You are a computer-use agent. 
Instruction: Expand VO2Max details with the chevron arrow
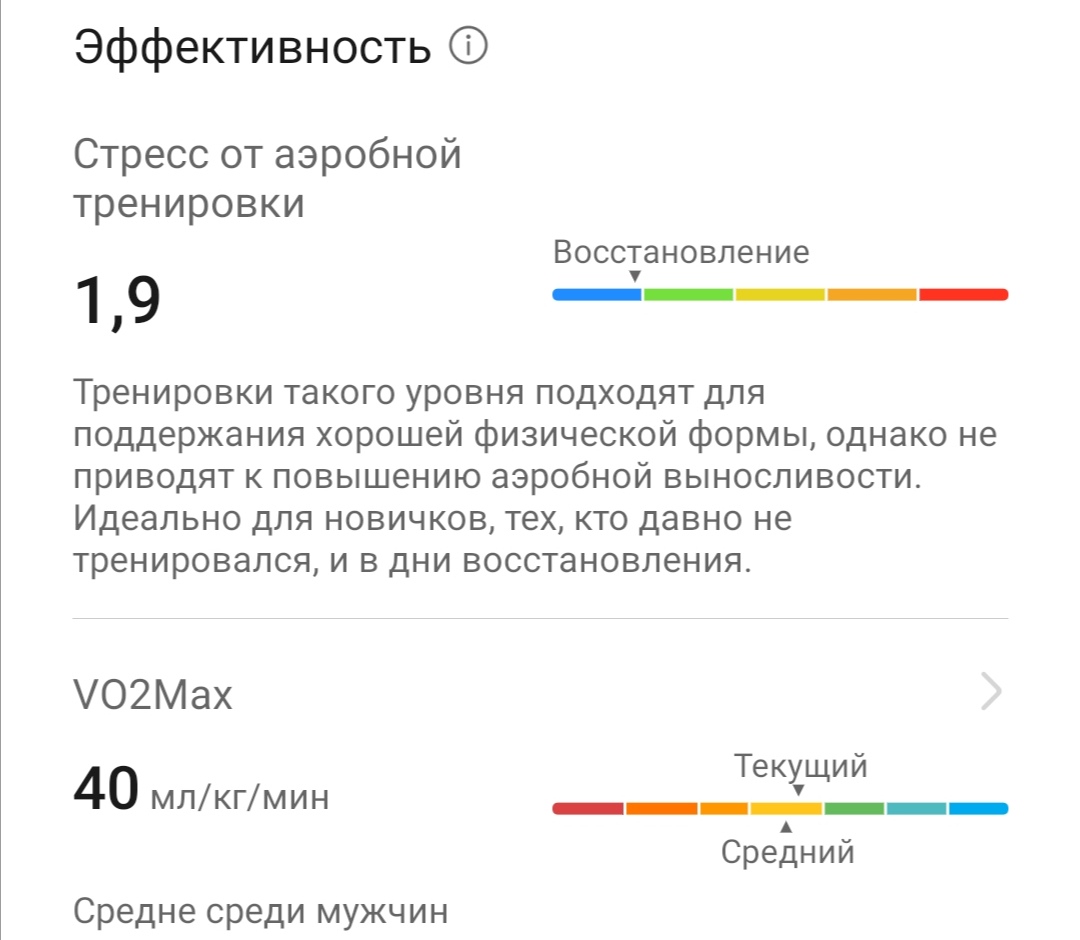click(991, 691)
